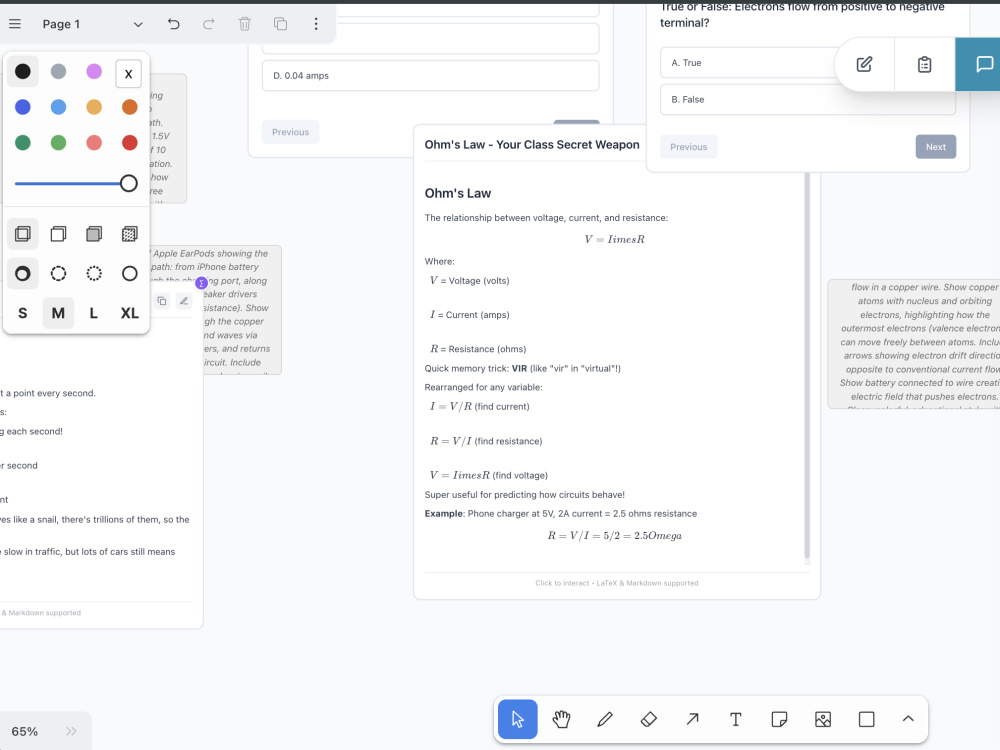Choose the solid fill style option
Image resolution: width=1000 pixels, height=750 pixels.
(94, 234)
